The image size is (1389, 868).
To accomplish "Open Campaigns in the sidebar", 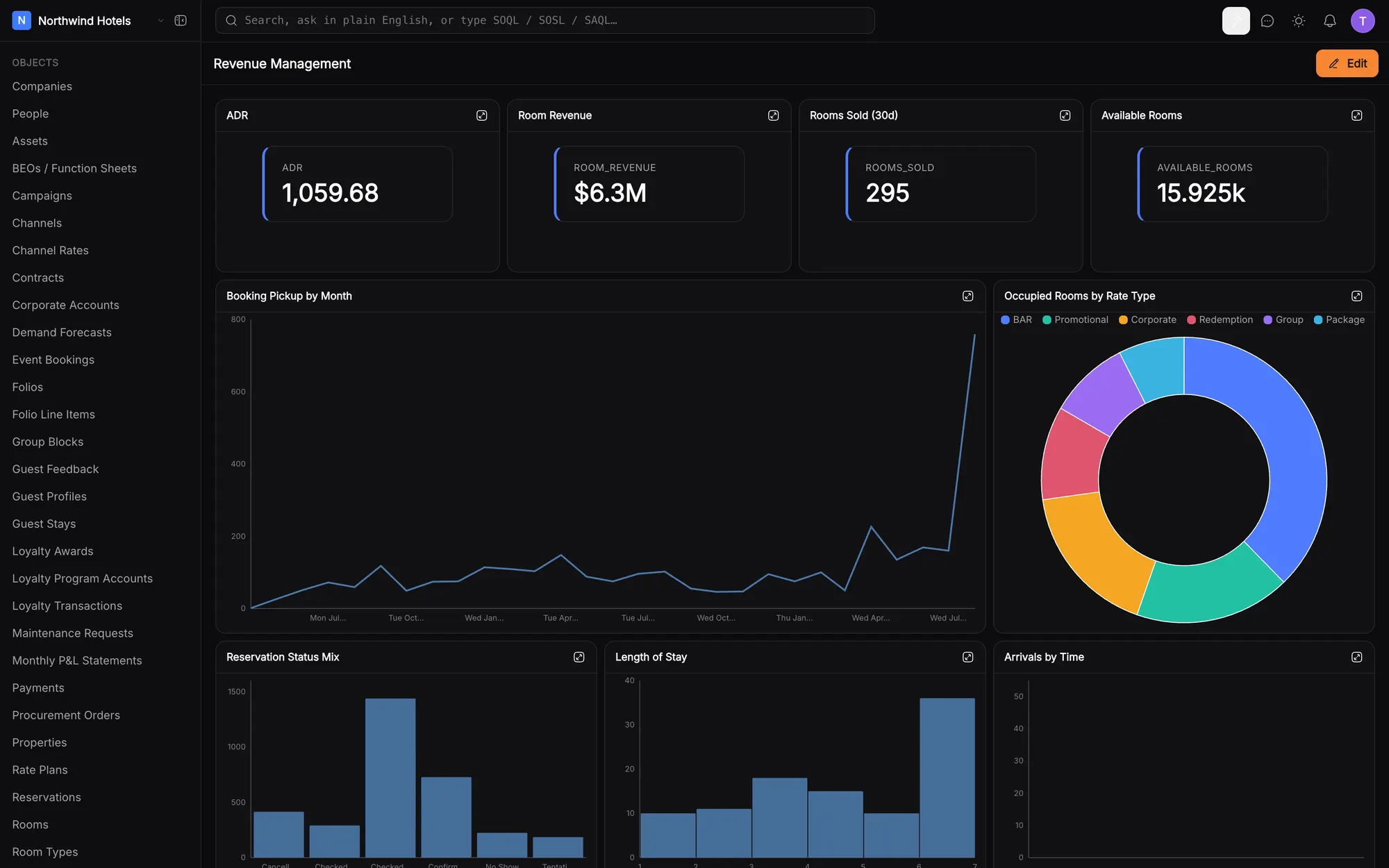I will pyautogui.click(x=42, y=196).
